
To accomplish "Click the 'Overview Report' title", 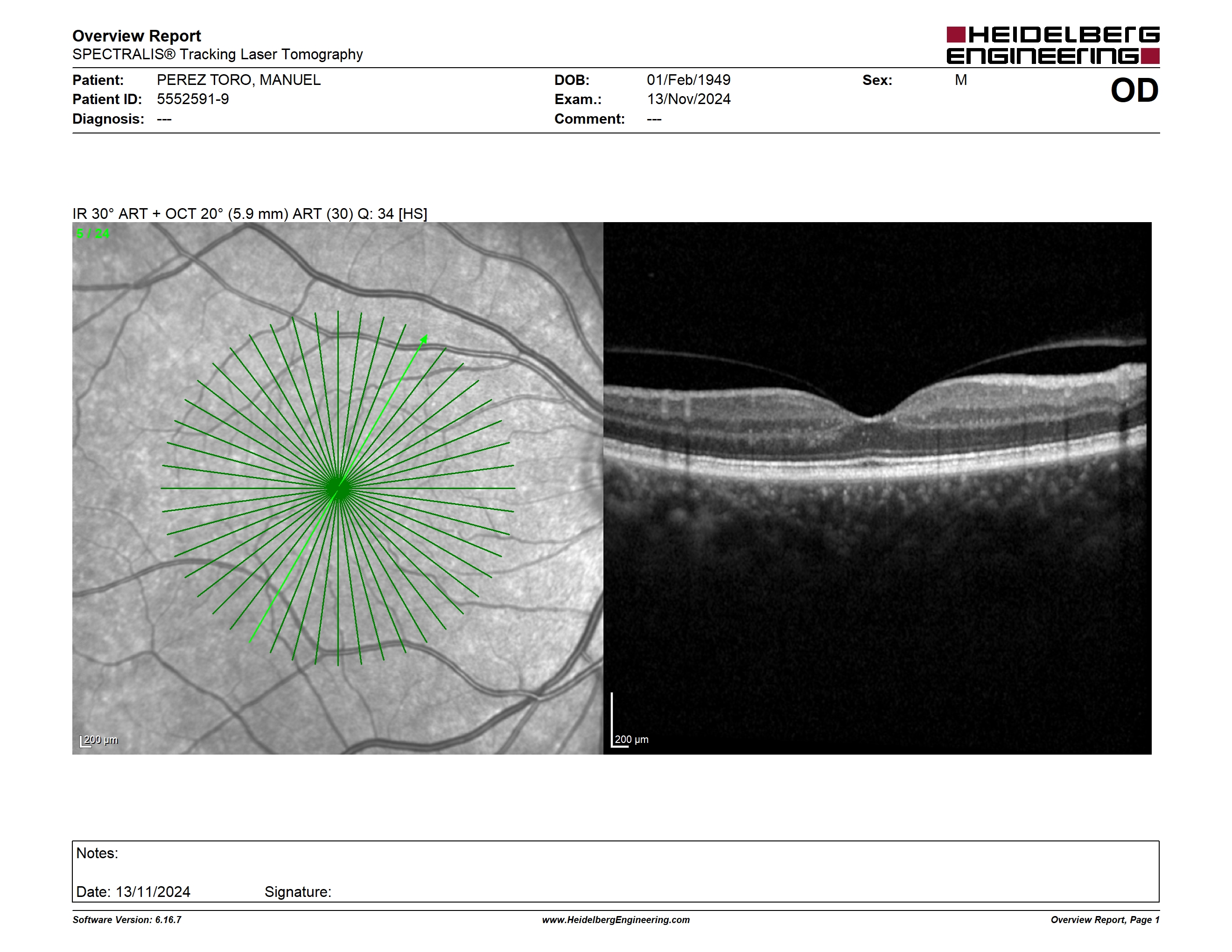I will coord(137,36).
